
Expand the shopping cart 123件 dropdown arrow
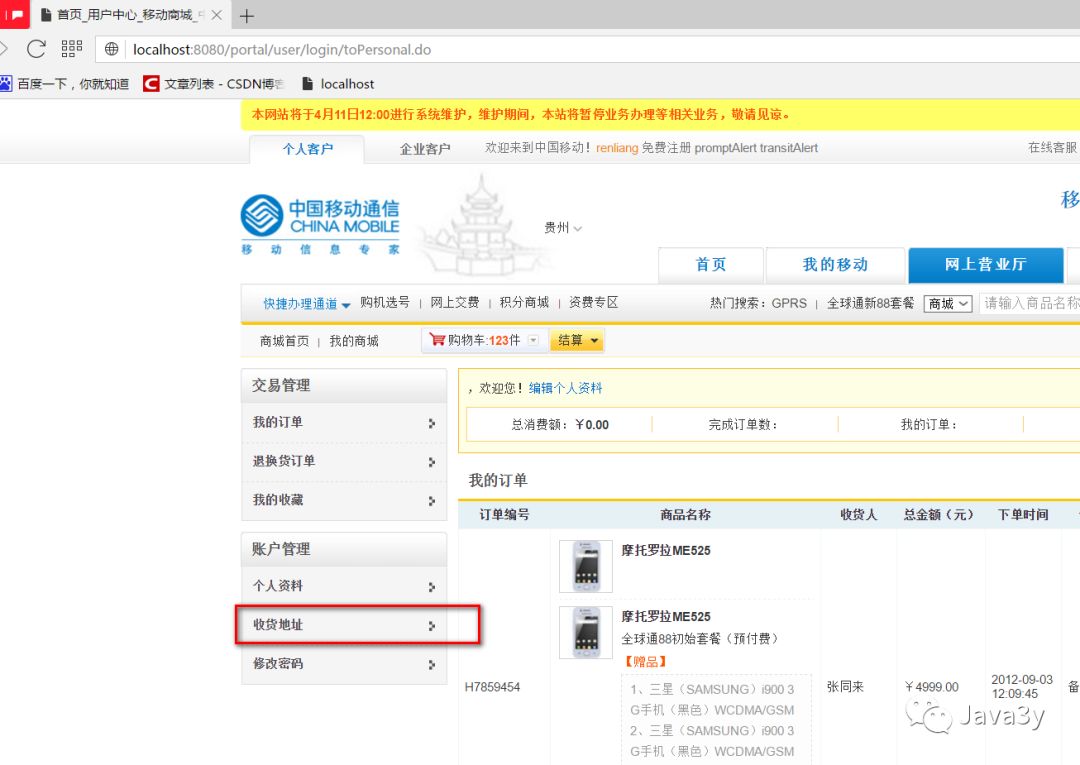pos(532,340)
